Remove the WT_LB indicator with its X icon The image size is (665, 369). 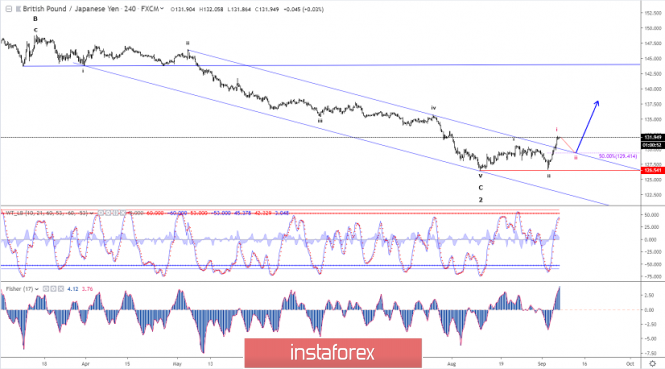point(123,213)
